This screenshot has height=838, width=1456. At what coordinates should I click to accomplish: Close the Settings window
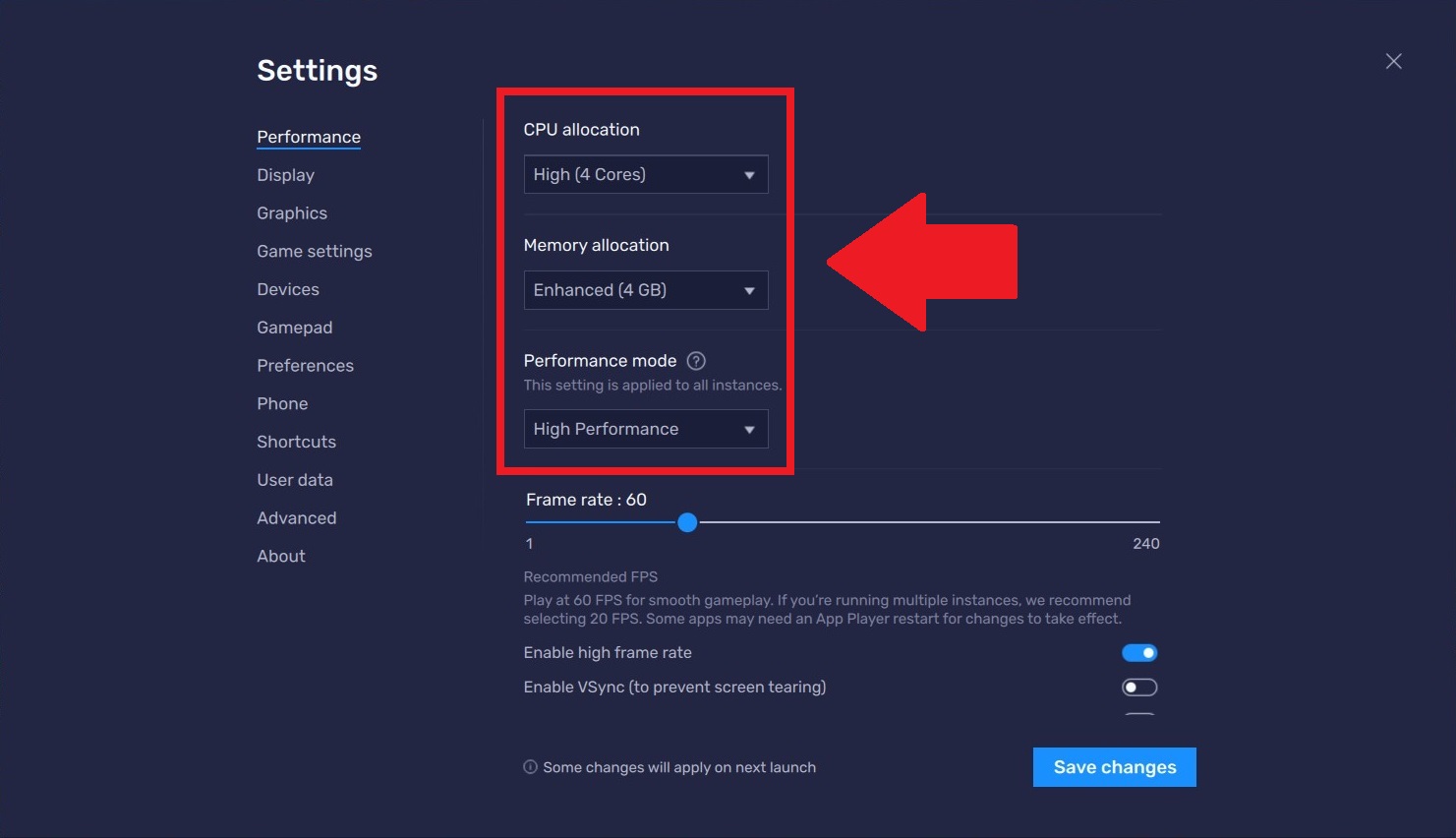pos(1393,60)
